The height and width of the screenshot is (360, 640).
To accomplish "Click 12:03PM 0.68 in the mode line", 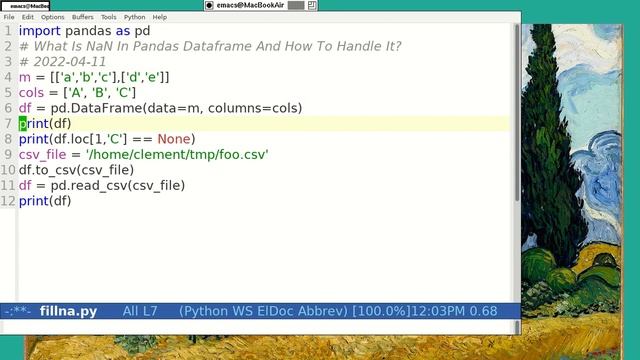I will 454,311.
